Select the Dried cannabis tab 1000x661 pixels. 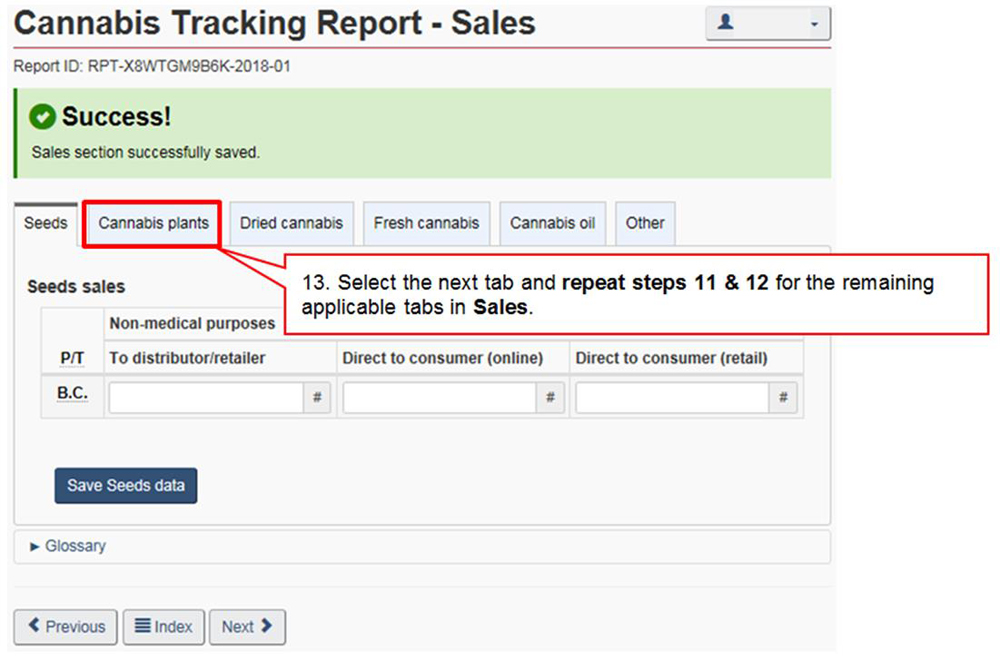click(x=291, y=223)
